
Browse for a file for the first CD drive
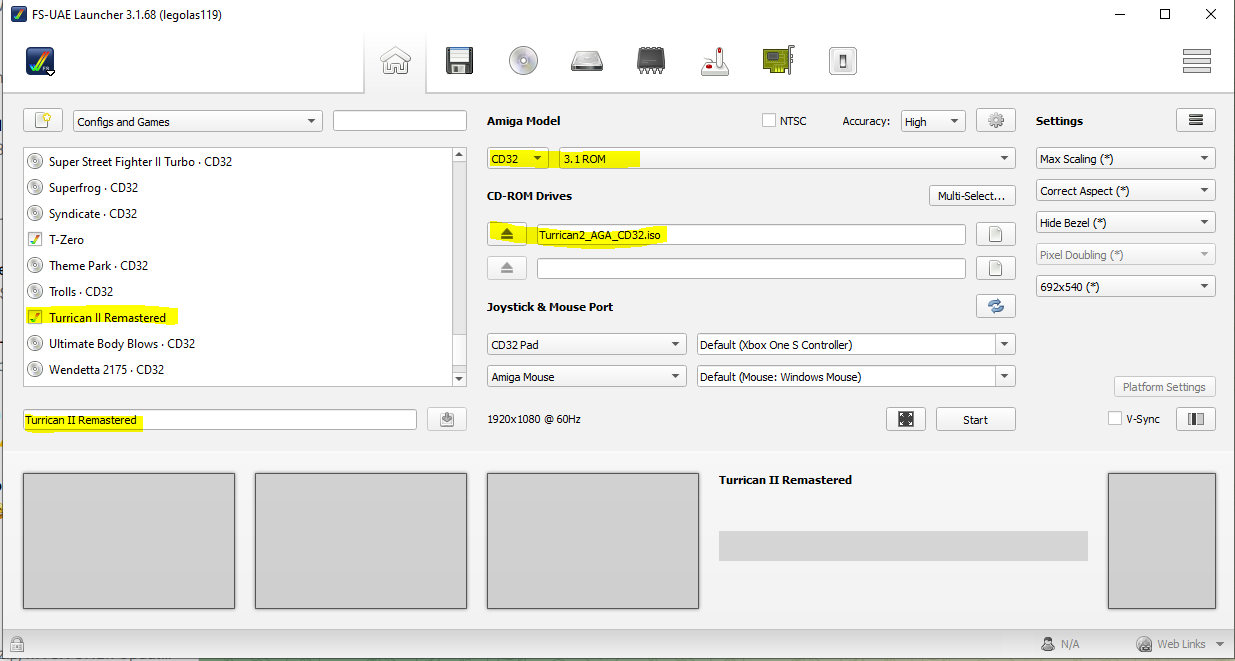tap(996, 234)
